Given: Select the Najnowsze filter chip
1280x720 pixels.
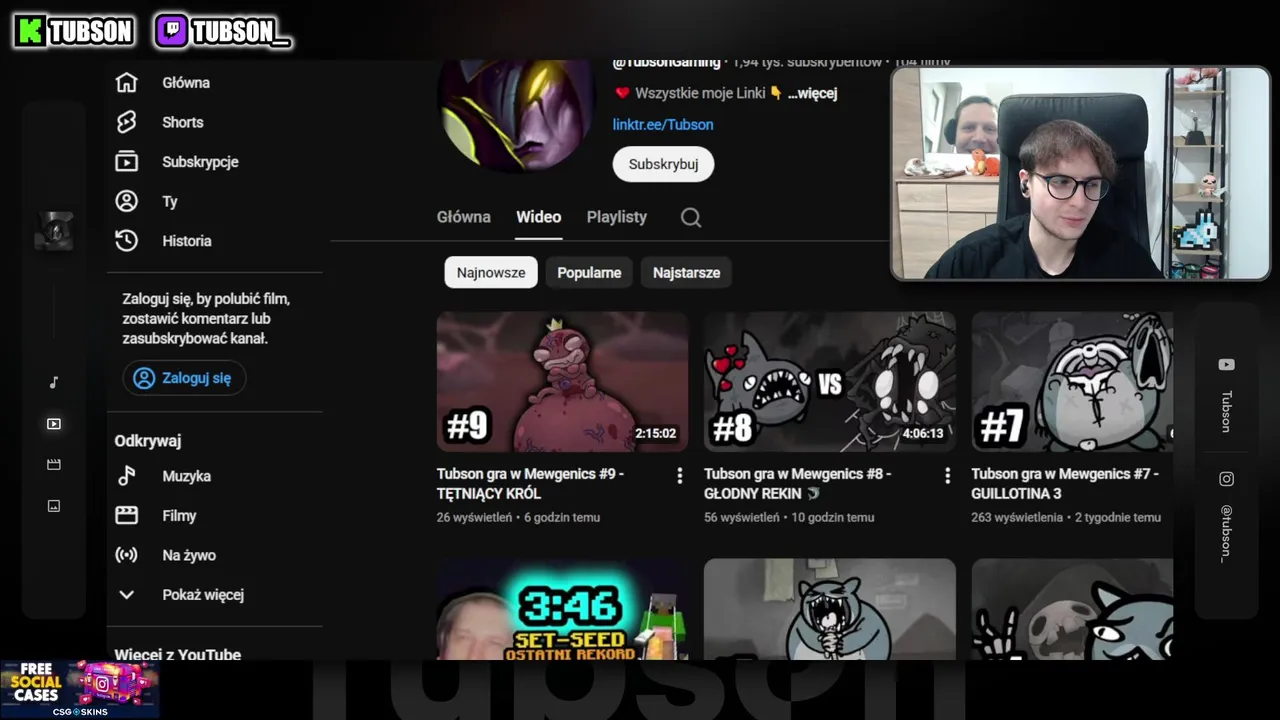Looking at the screenshot, I should click(x=491, y=272).
